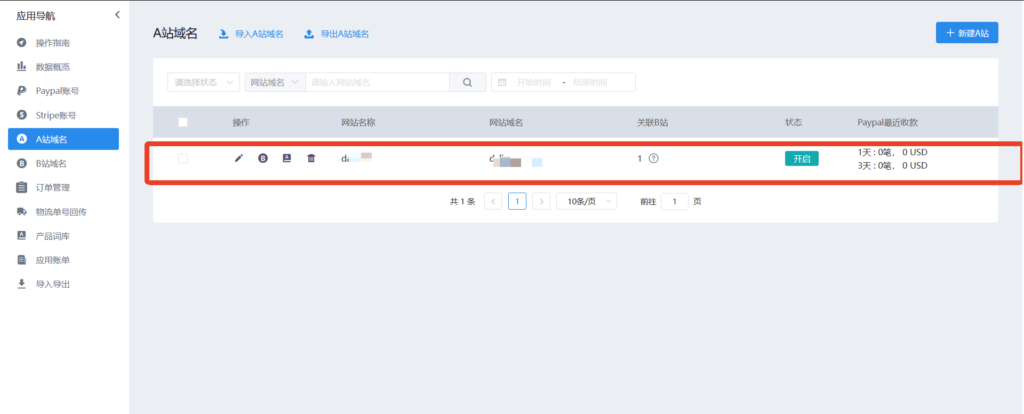Click the help icon beside 关联B站 count
Viewport: 1024px width, 414px height.
coord(654,158)
